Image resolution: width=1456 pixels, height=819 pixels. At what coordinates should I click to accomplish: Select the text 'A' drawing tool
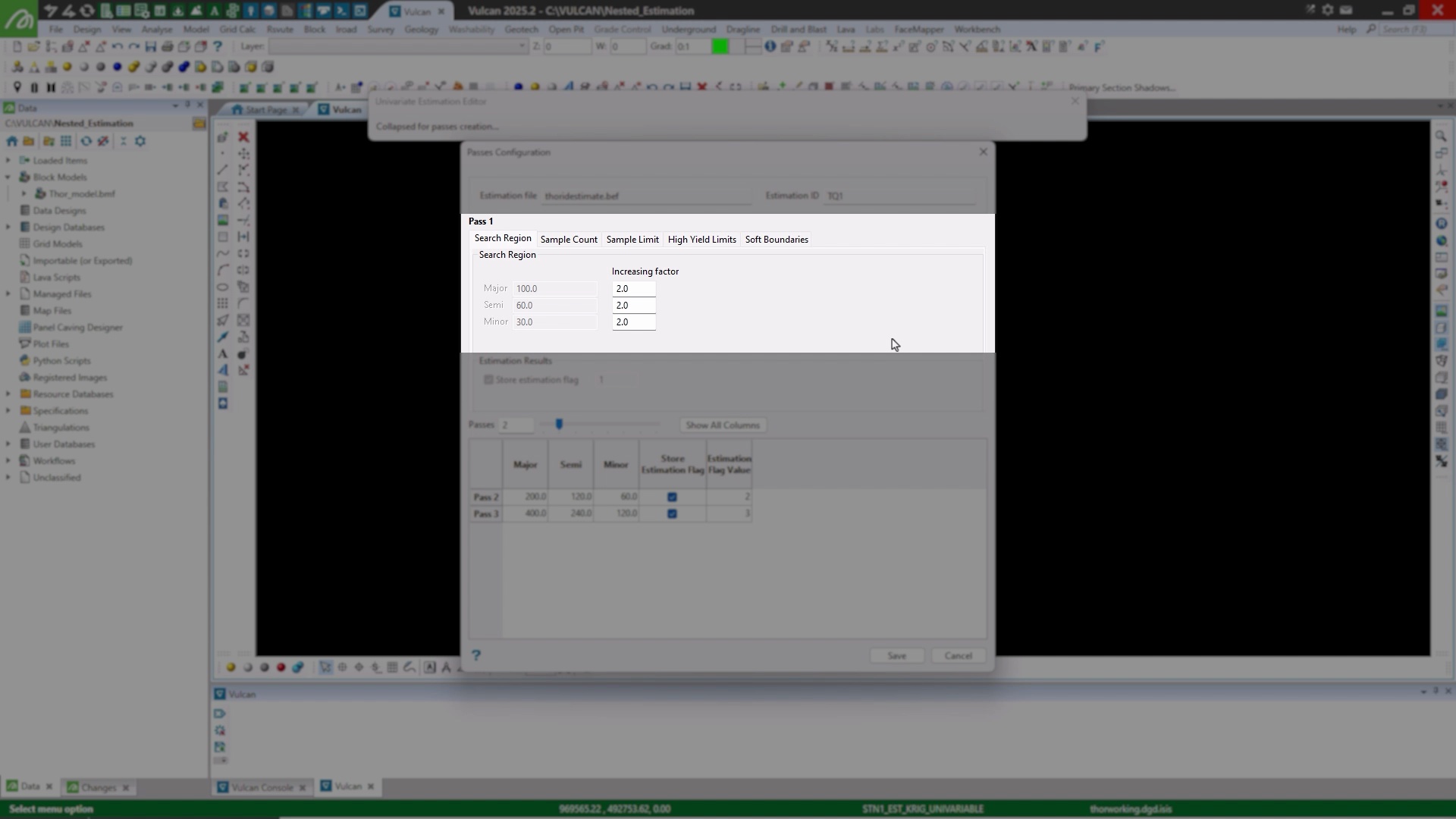point(223,354)
